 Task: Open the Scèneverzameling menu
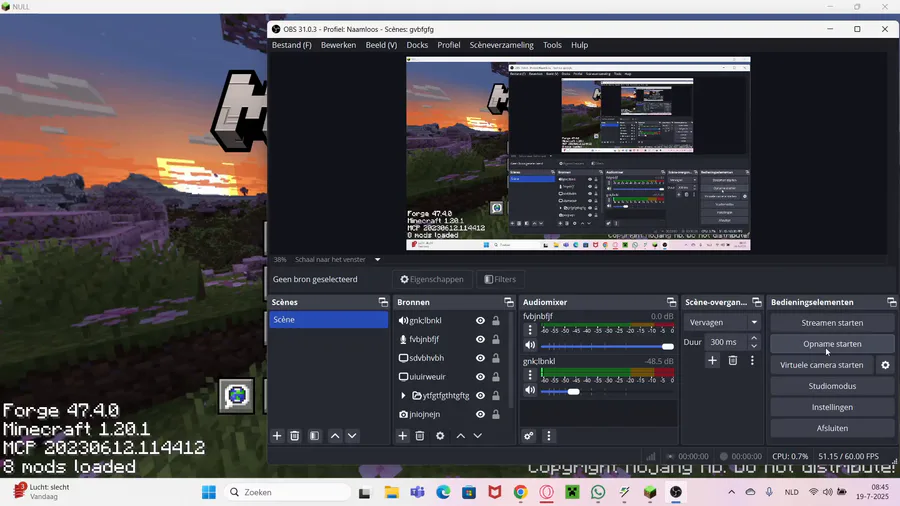[502, 45]
